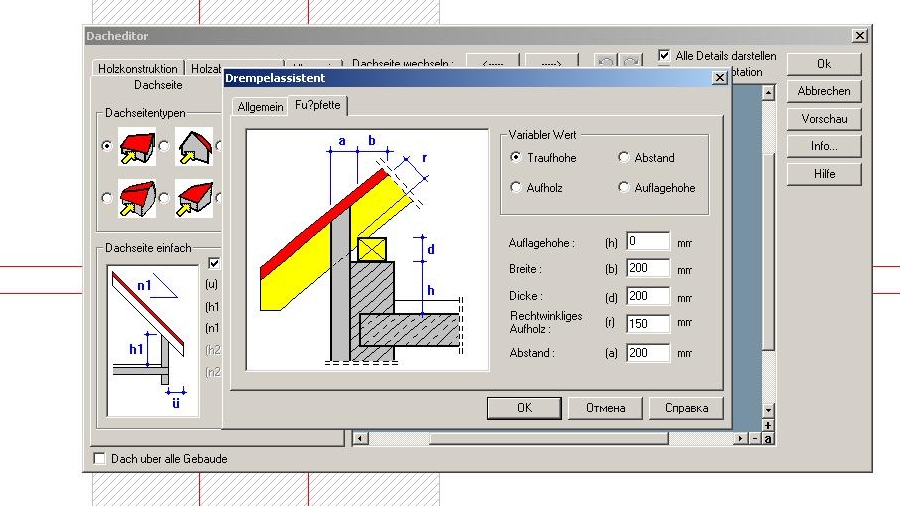Enable Dach uber alle Gebaude checkbox
The height and width of the screenshot is (506, 900).
(99, 459)
